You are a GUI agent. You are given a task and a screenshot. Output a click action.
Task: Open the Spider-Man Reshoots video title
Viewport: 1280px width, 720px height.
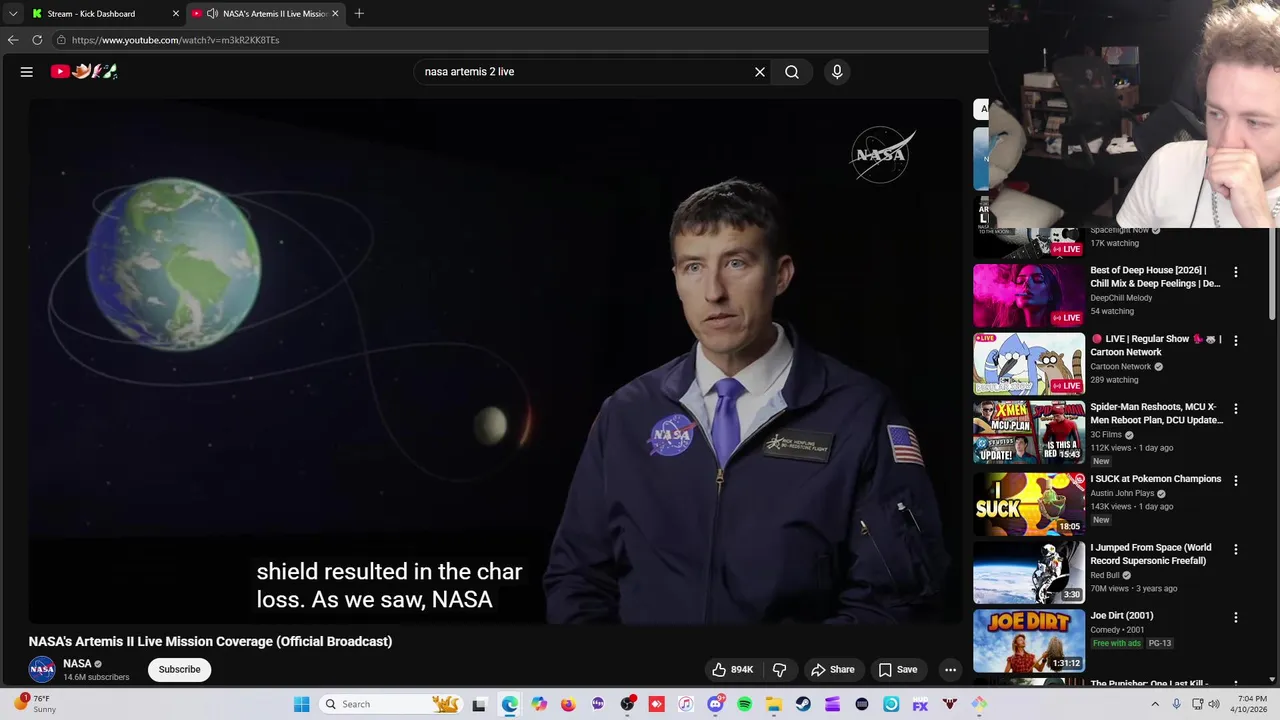pyautogui.click(x=1156, y=414)
